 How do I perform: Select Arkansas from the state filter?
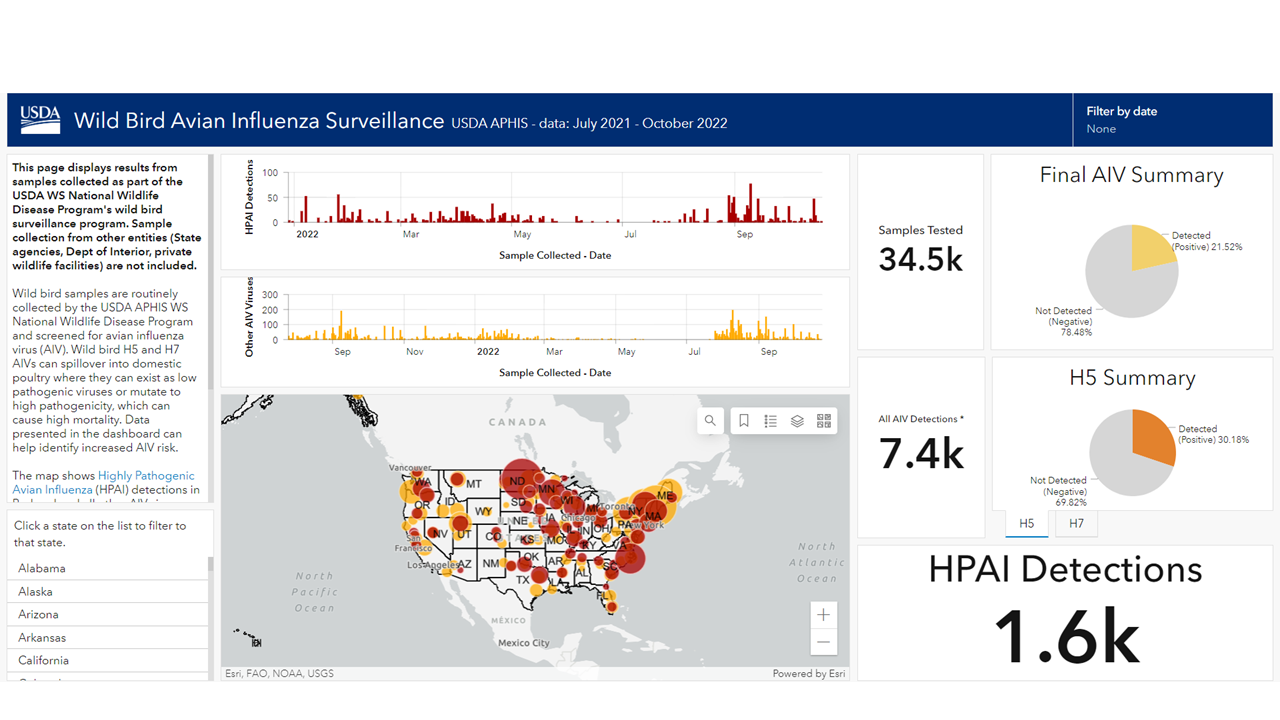(x=42, y=637)
